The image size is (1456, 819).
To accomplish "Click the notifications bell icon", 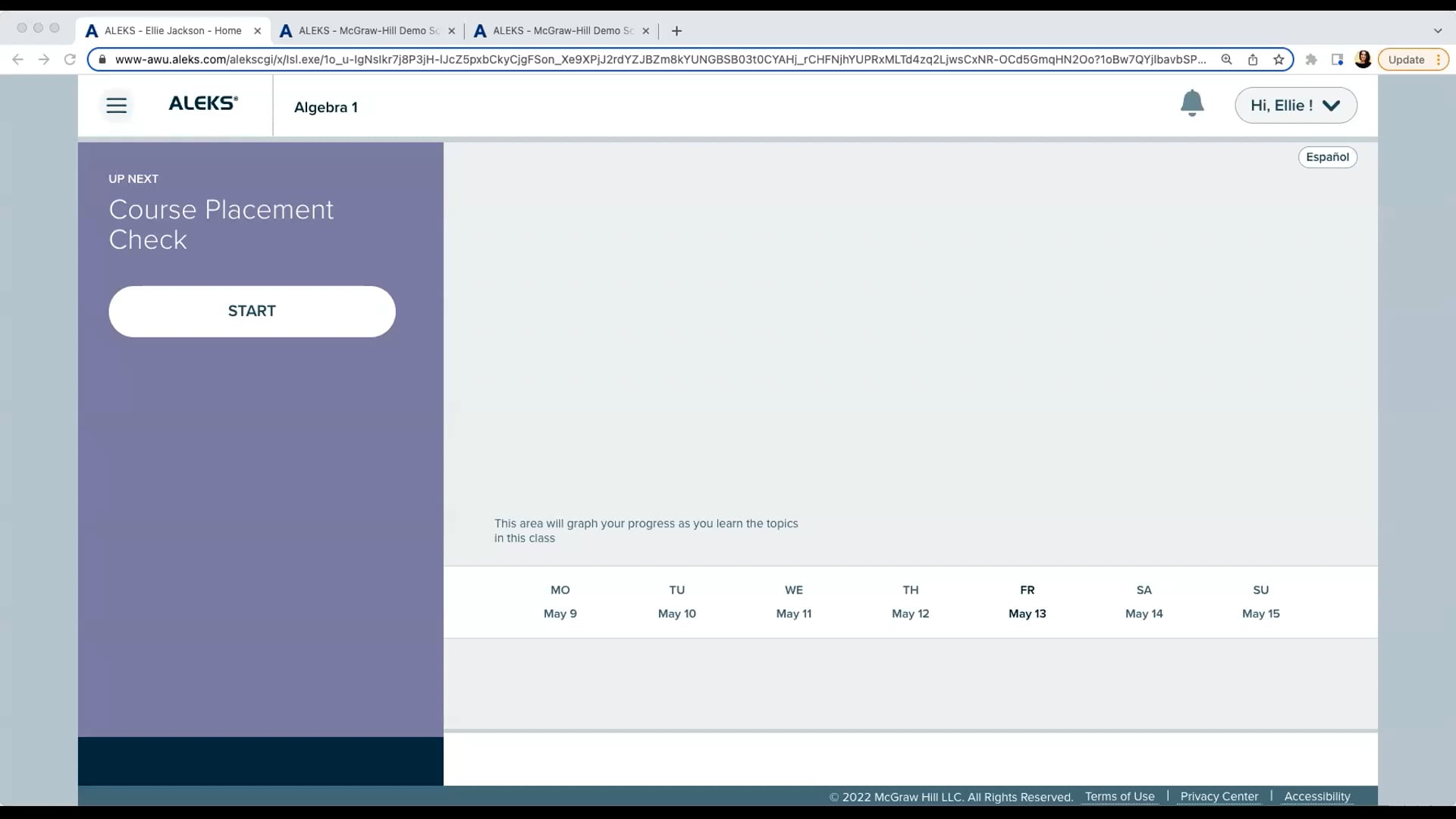I will [x=1191, y=103].
